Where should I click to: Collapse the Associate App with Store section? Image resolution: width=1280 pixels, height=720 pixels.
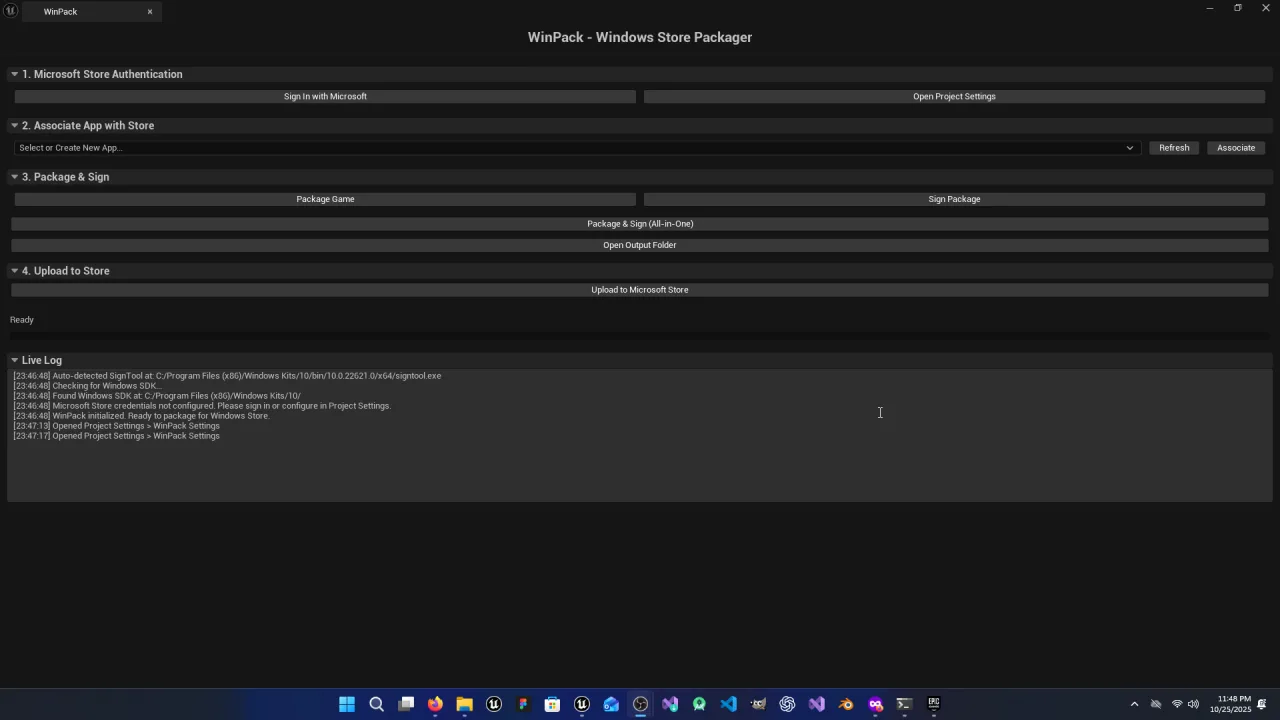pyautogui.click(x=14, y=126)
